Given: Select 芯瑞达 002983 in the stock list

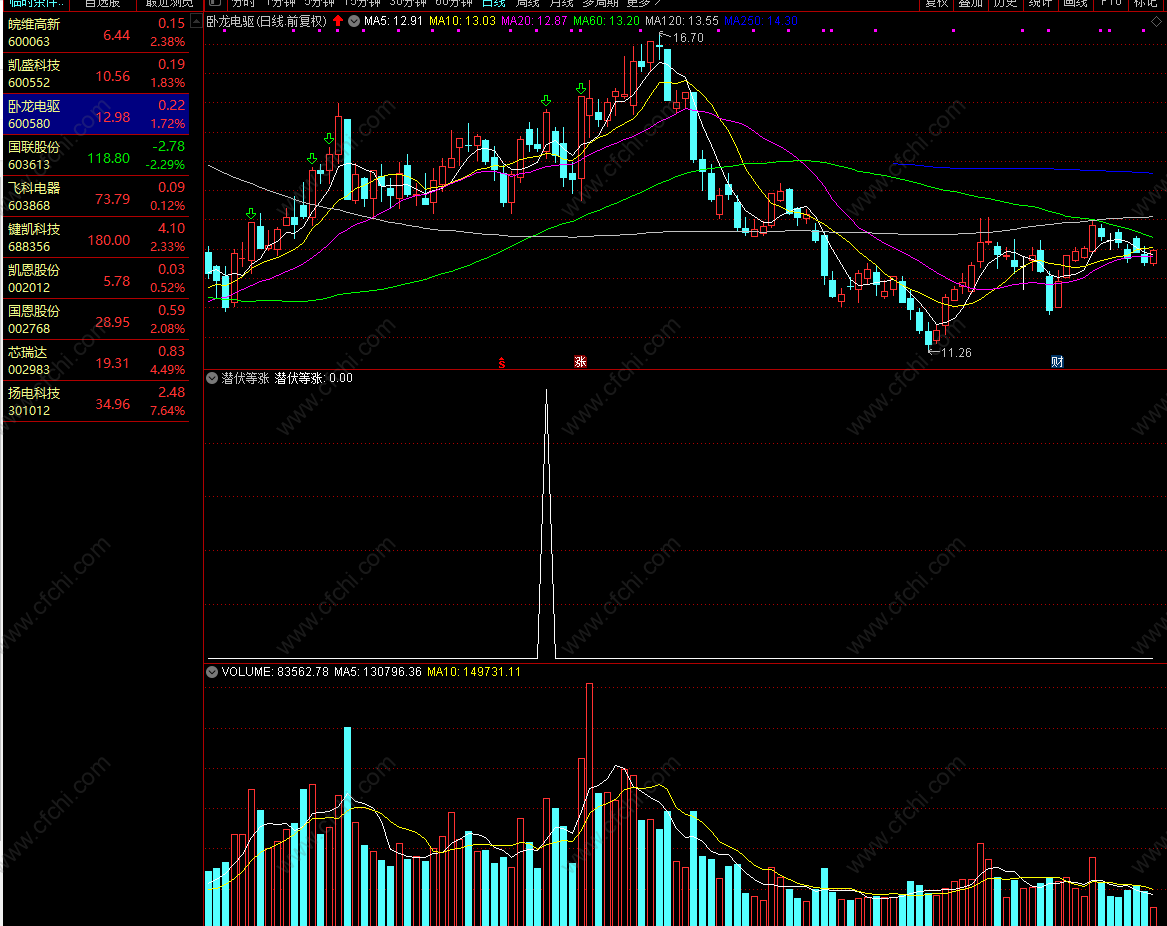Looking at the screenshot, I should click(96, 360).
